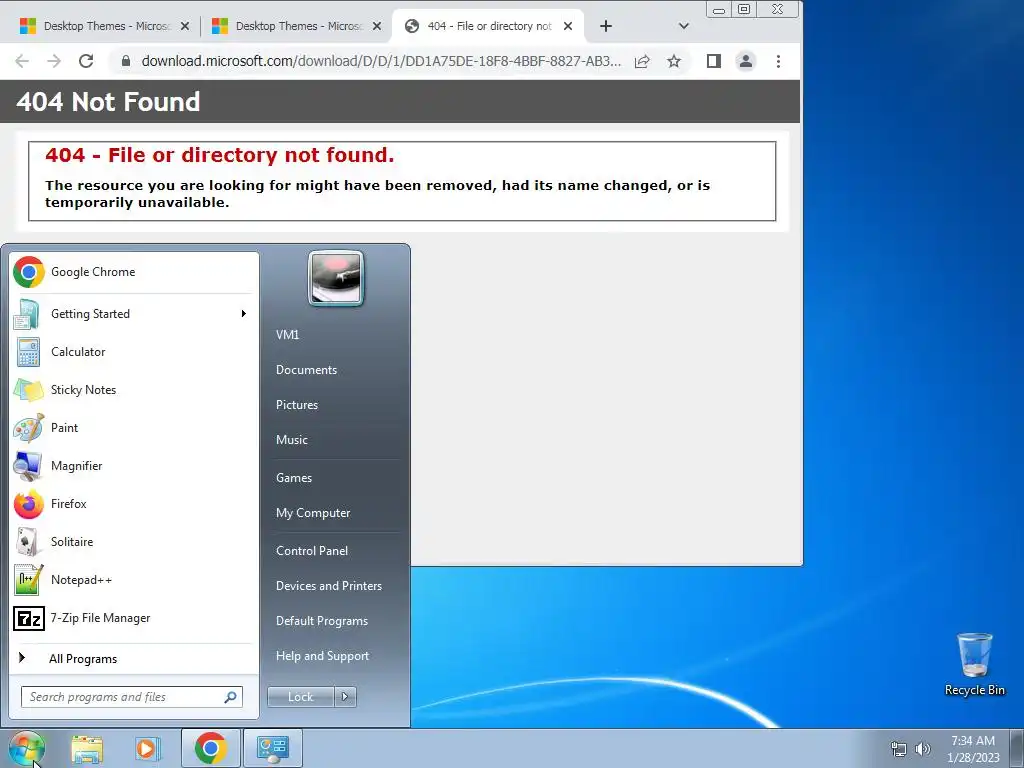
Task: Open the Solitaire game
Action: coord(134,541)
